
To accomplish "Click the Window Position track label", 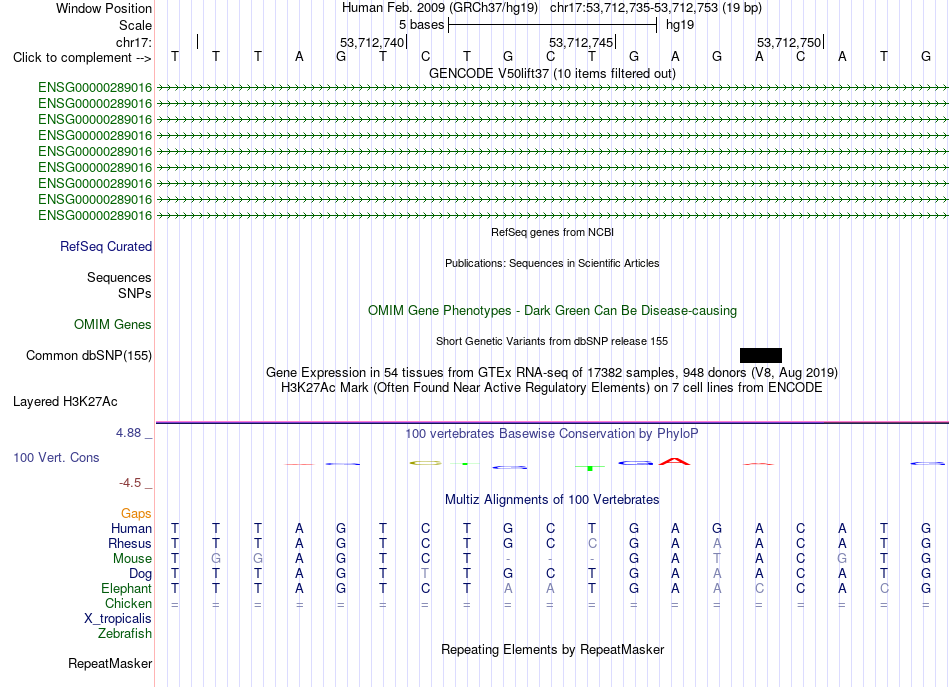I will point(104,8).
